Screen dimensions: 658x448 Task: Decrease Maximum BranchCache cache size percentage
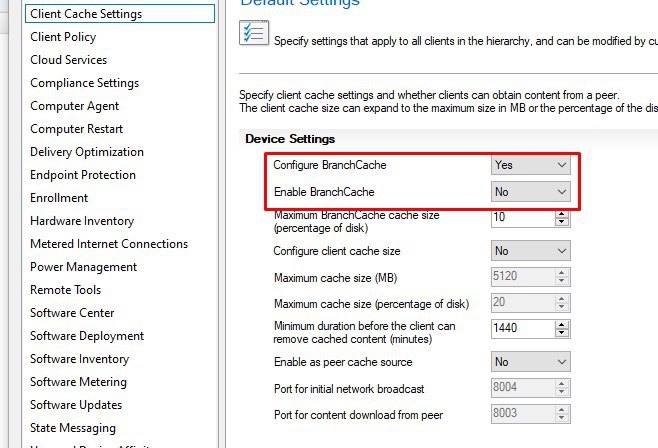[x=561, y=222]
